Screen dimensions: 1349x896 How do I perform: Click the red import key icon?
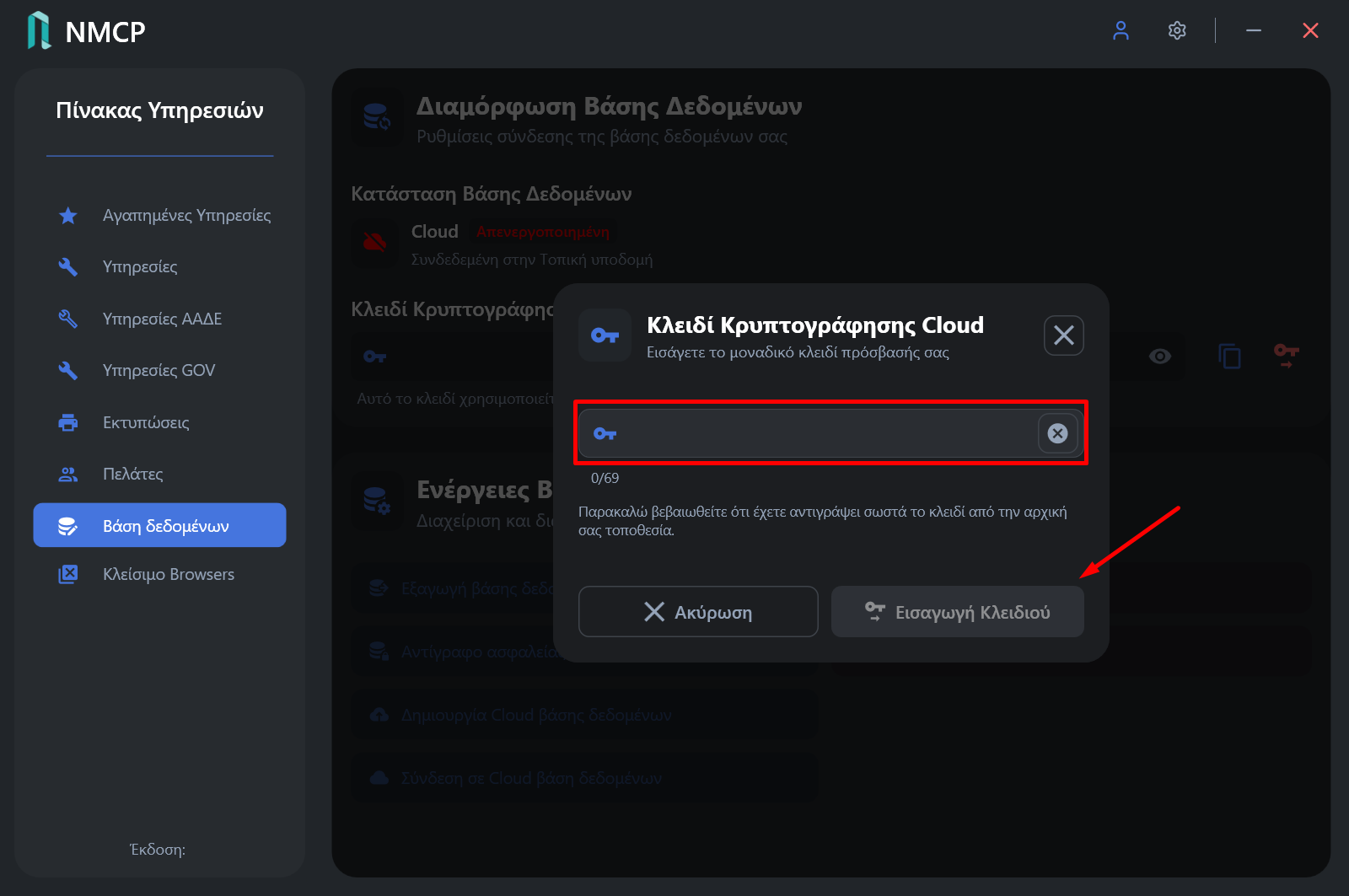tap(1287, 356)
